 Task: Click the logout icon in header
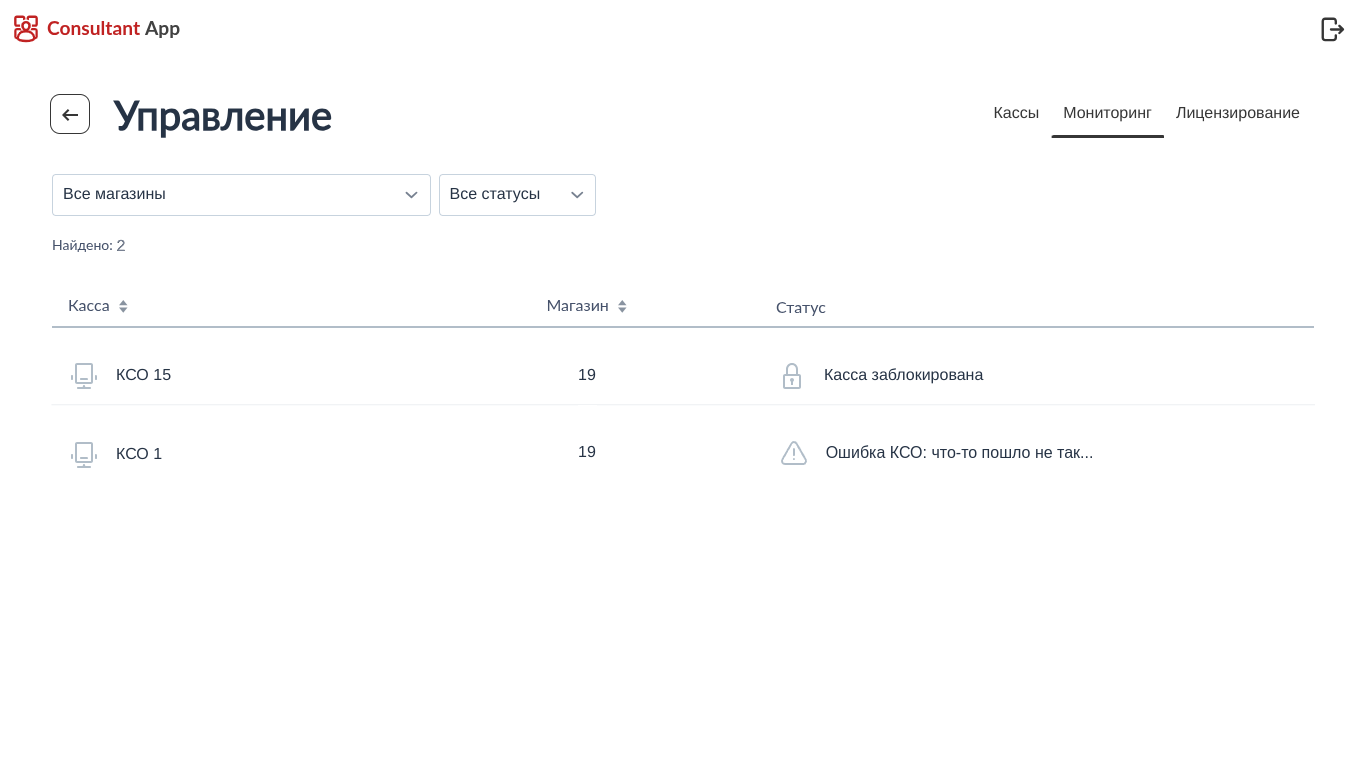click(1332, 29)
